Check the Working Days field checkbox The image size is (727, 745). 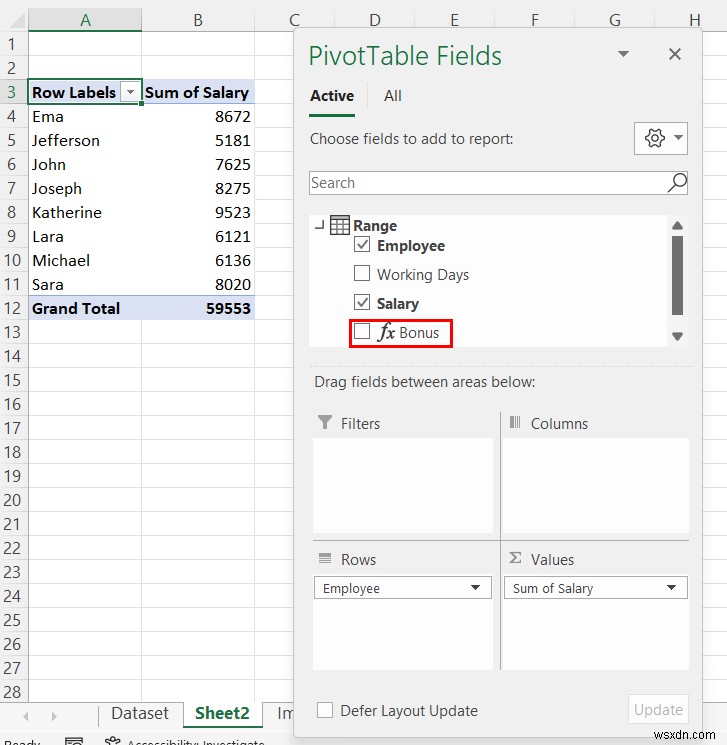pyautogui.click(x=362, y=273)
